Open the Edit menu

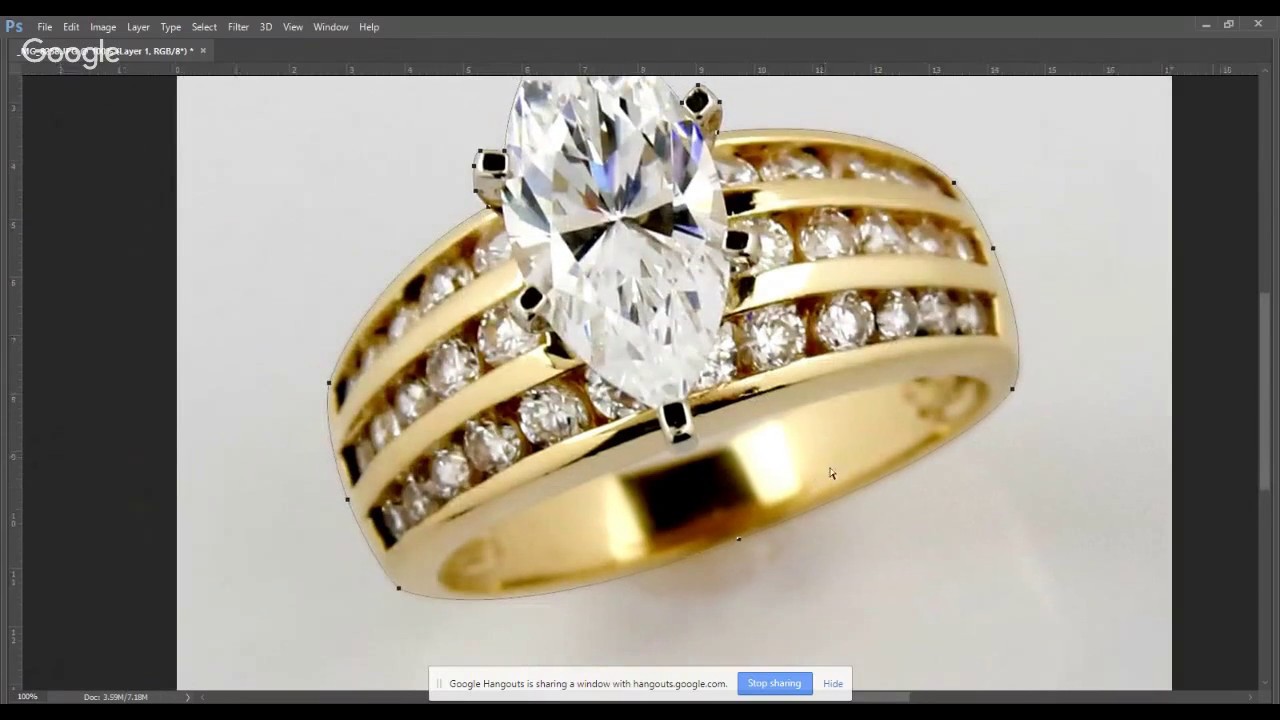[x=71, y=27]
